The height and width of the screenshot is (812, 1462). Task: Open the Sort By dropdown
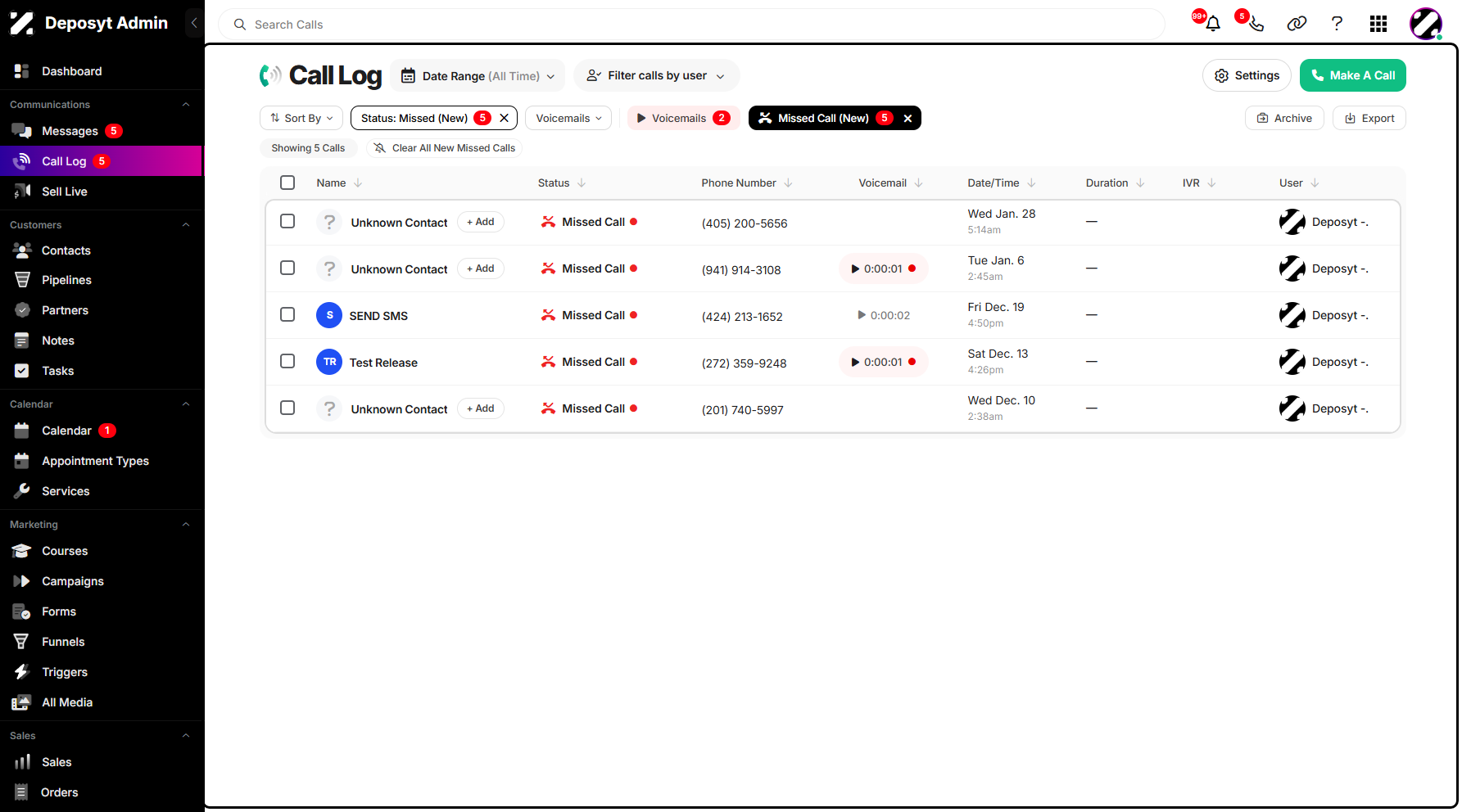(x=301, y=118)
